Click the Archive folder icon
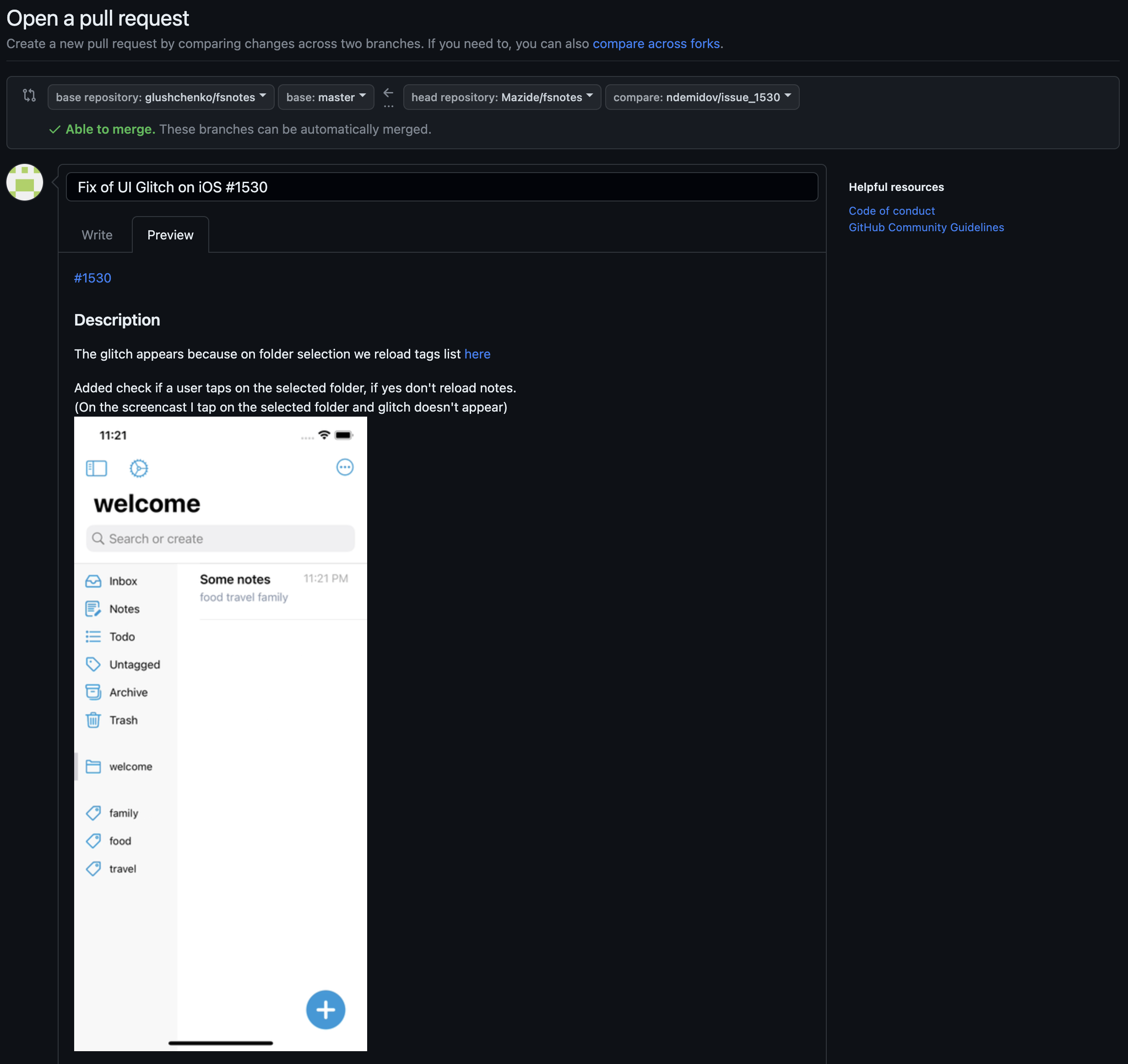The image size is (1128, 1064). (x=93, y=692)
